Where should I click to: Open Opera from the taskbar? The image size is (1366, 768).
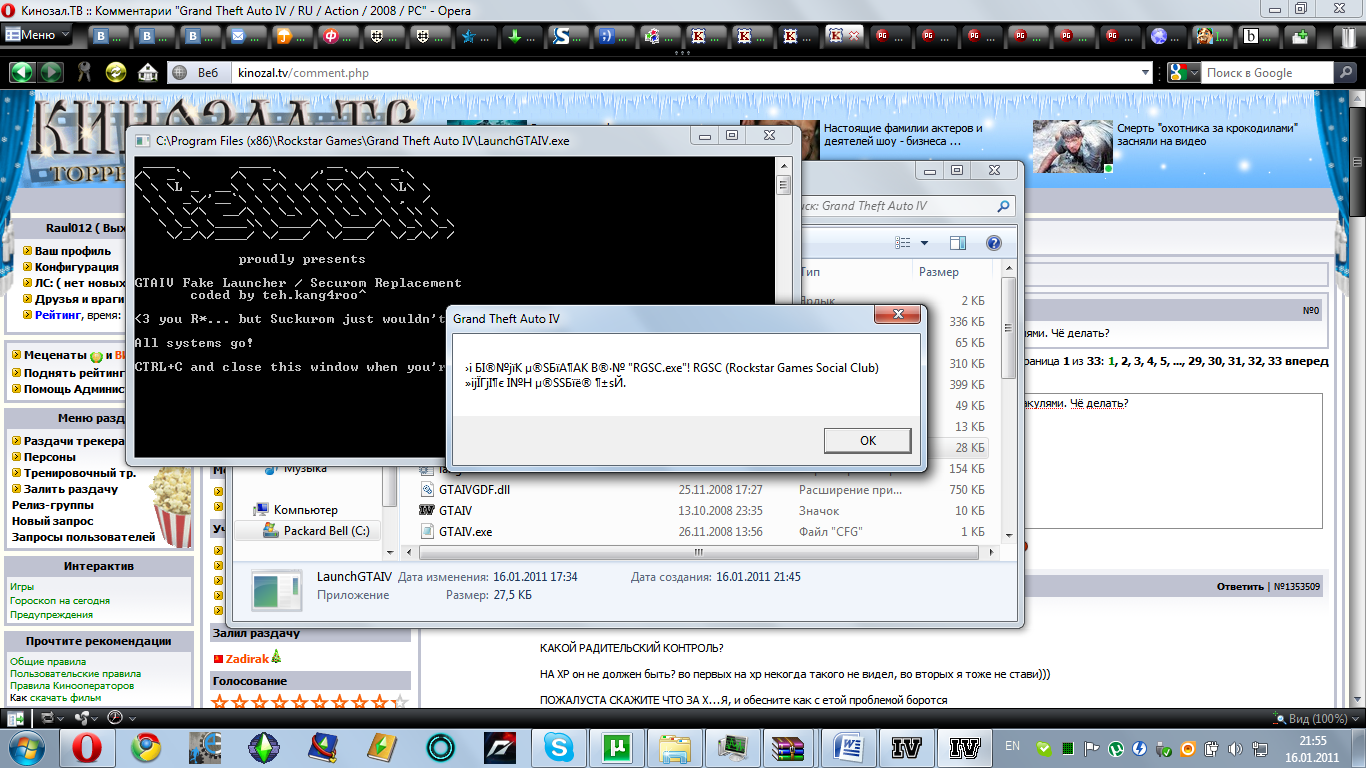(87, 747)
